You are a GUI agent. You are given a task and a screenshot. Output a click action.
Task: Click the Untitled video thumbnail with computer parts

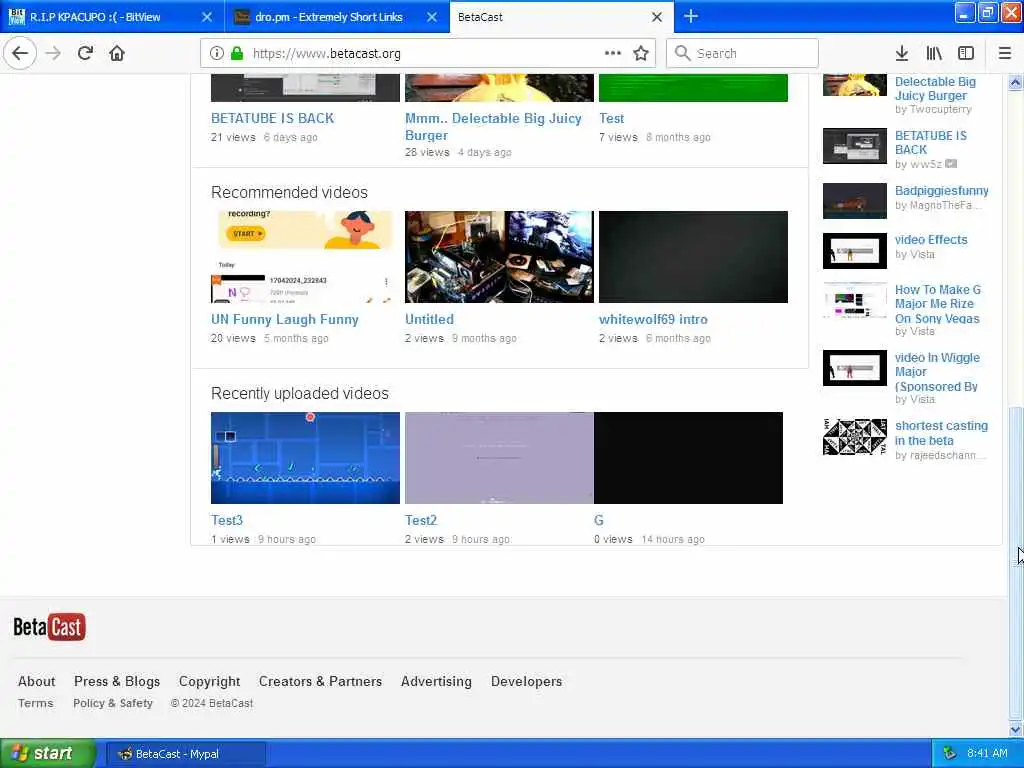click(x=499, y=257)
